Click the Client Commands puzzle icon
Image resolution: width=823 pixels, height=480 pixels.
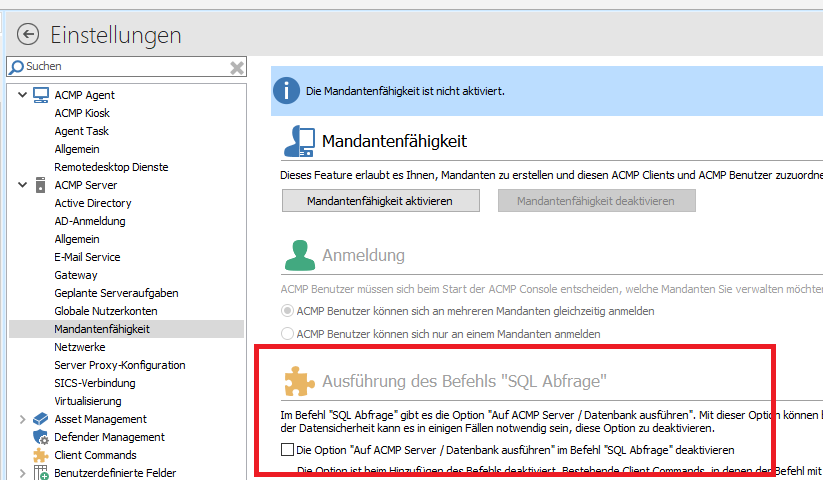point(41,455)
